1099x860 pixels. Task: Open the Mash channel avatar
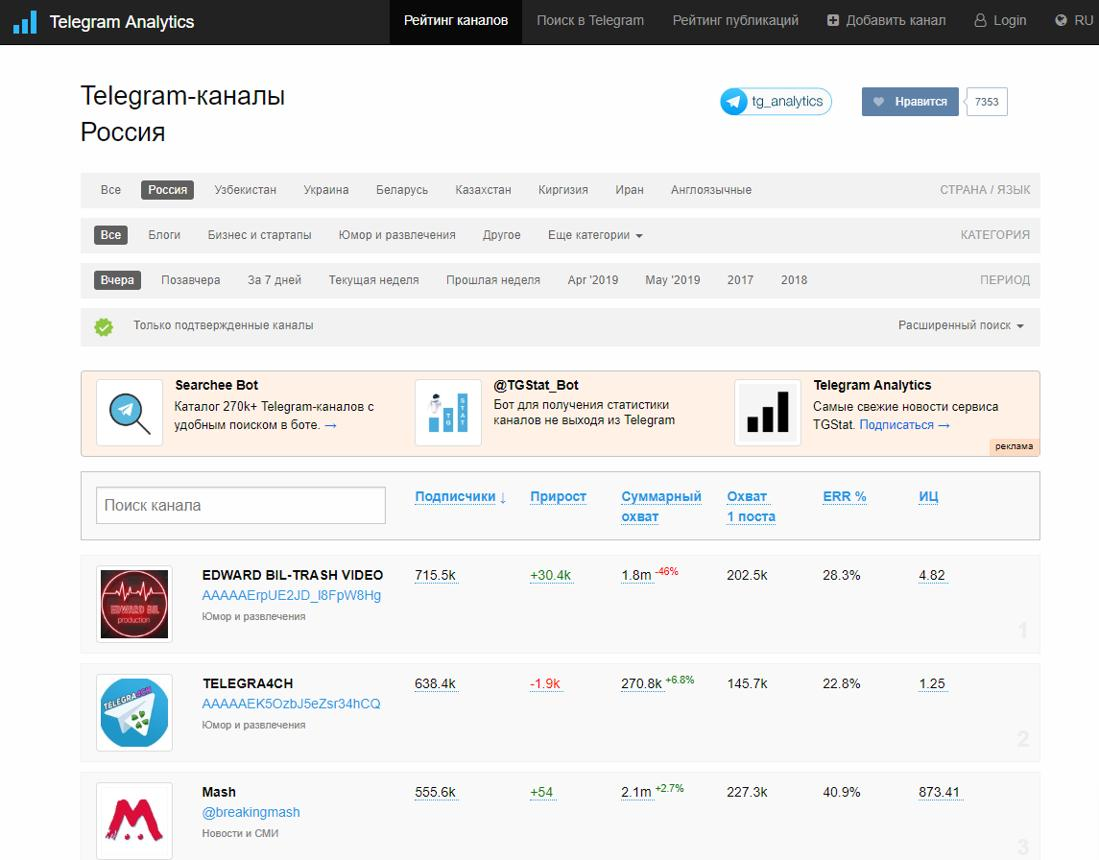pyautogui.click(x=134, y=821)
